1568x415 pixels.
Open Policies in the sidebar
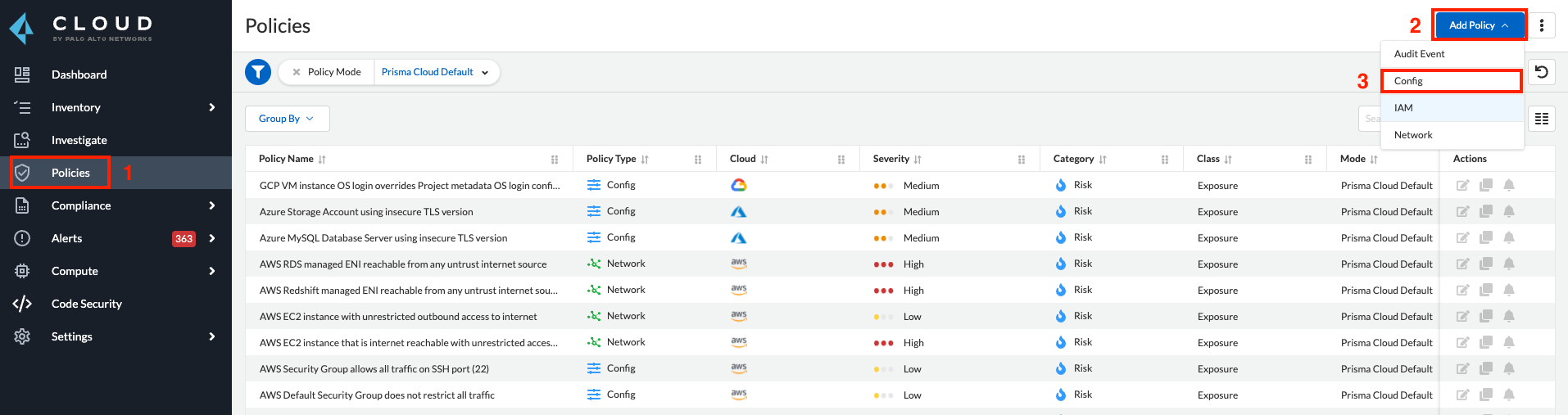(70, 173)
